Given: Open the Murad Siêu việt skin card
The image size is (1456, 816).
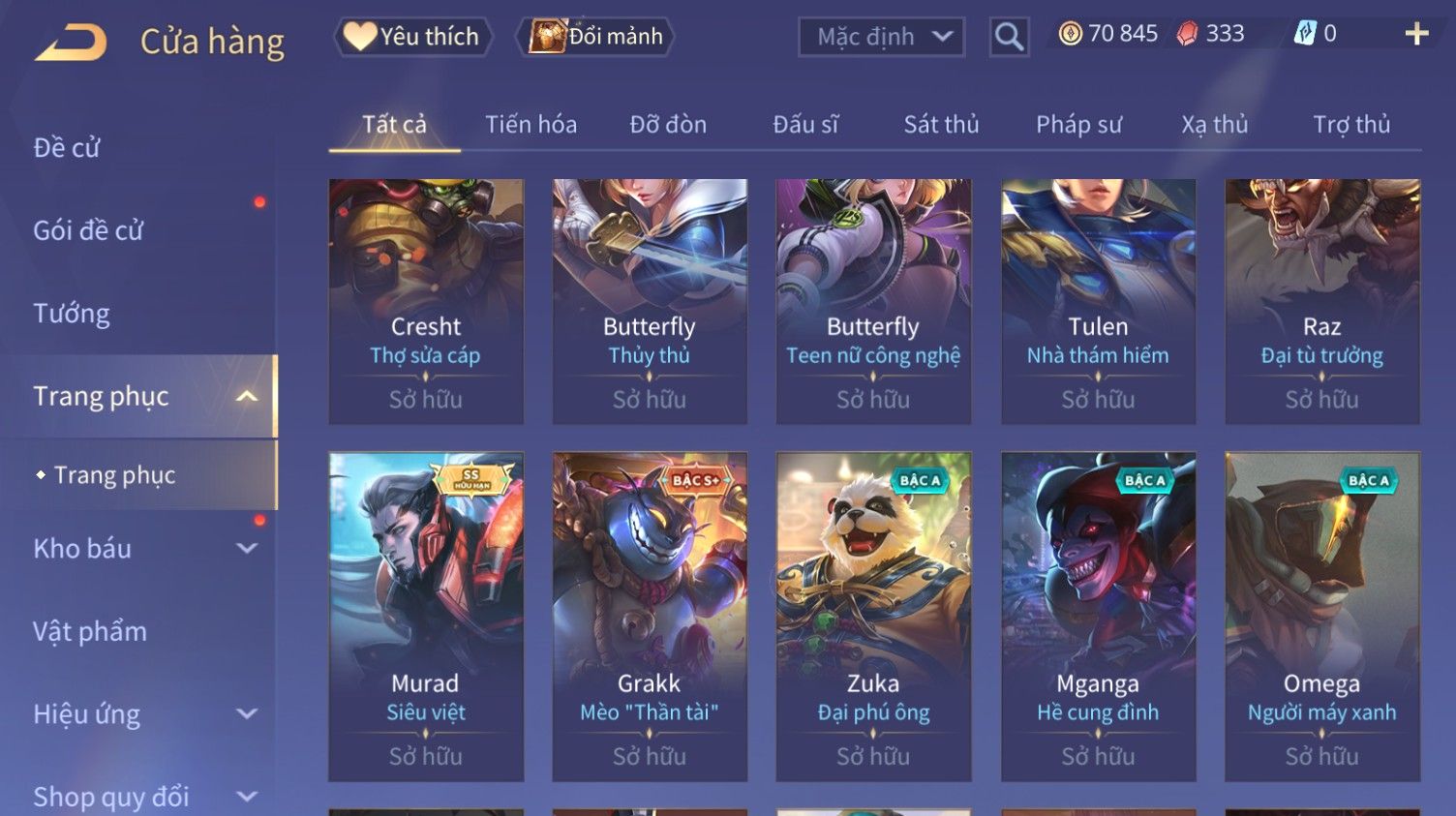Looking at the screenshot, I should coord(426,617).
